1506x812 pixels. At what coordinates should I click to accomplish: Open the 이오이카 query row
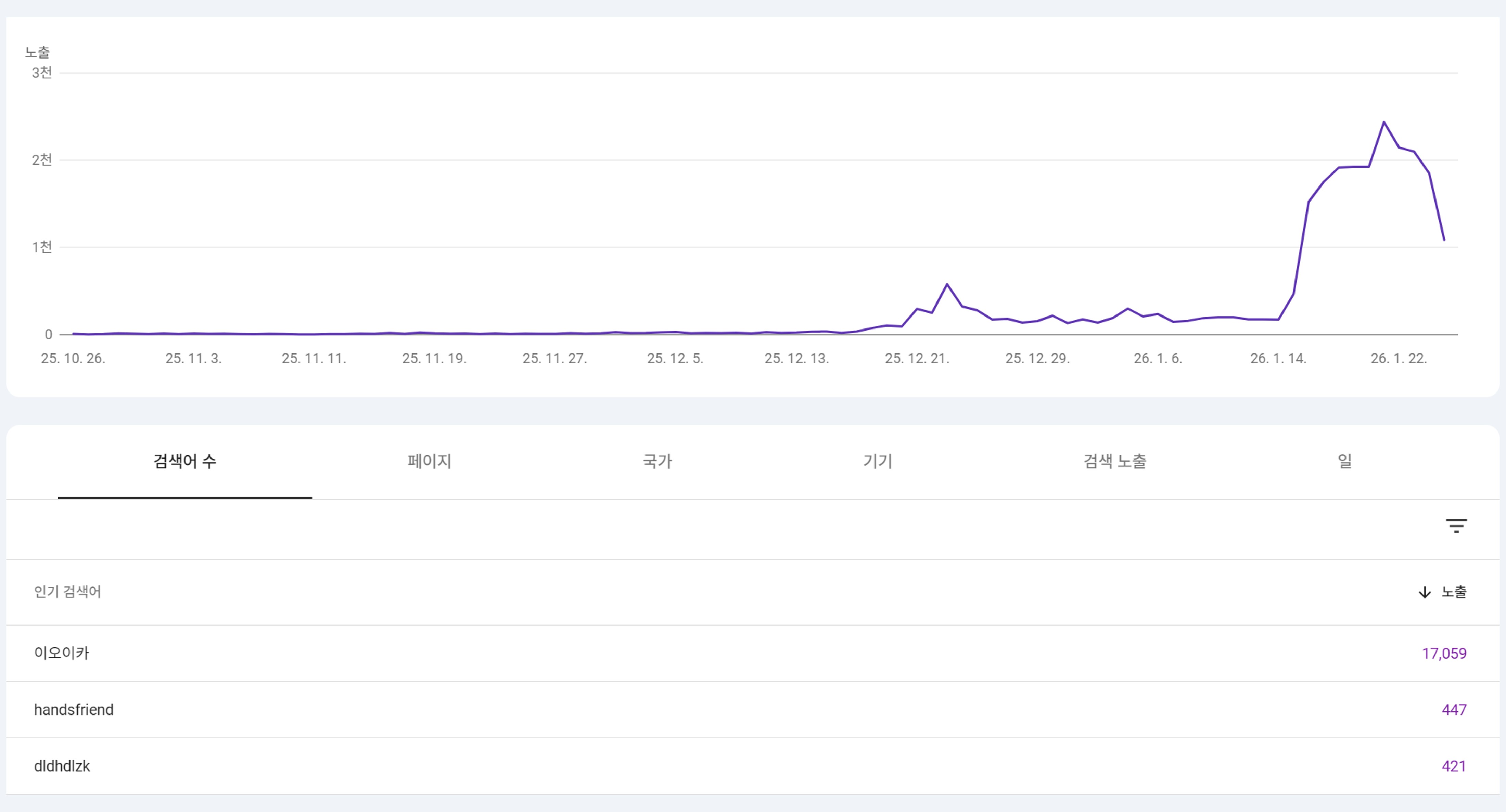click(61, 653)
